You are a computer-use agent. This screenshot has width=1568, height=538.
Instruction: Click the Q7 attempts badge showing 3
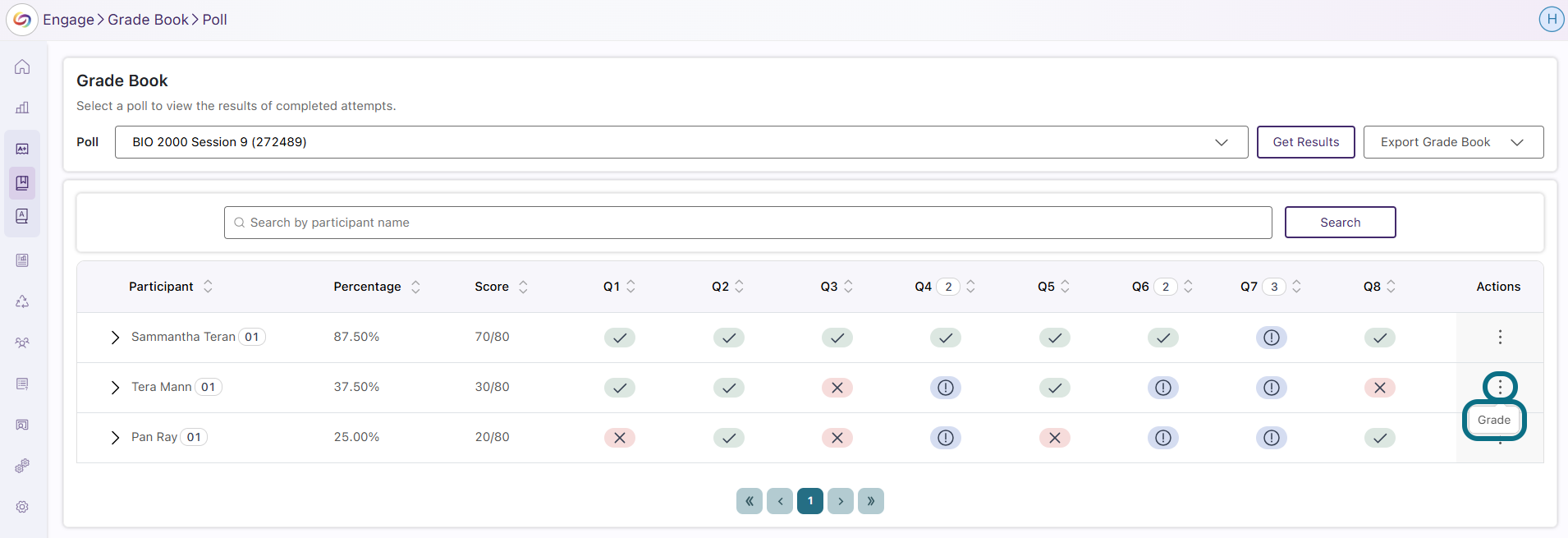click(x=1274, y=287)
